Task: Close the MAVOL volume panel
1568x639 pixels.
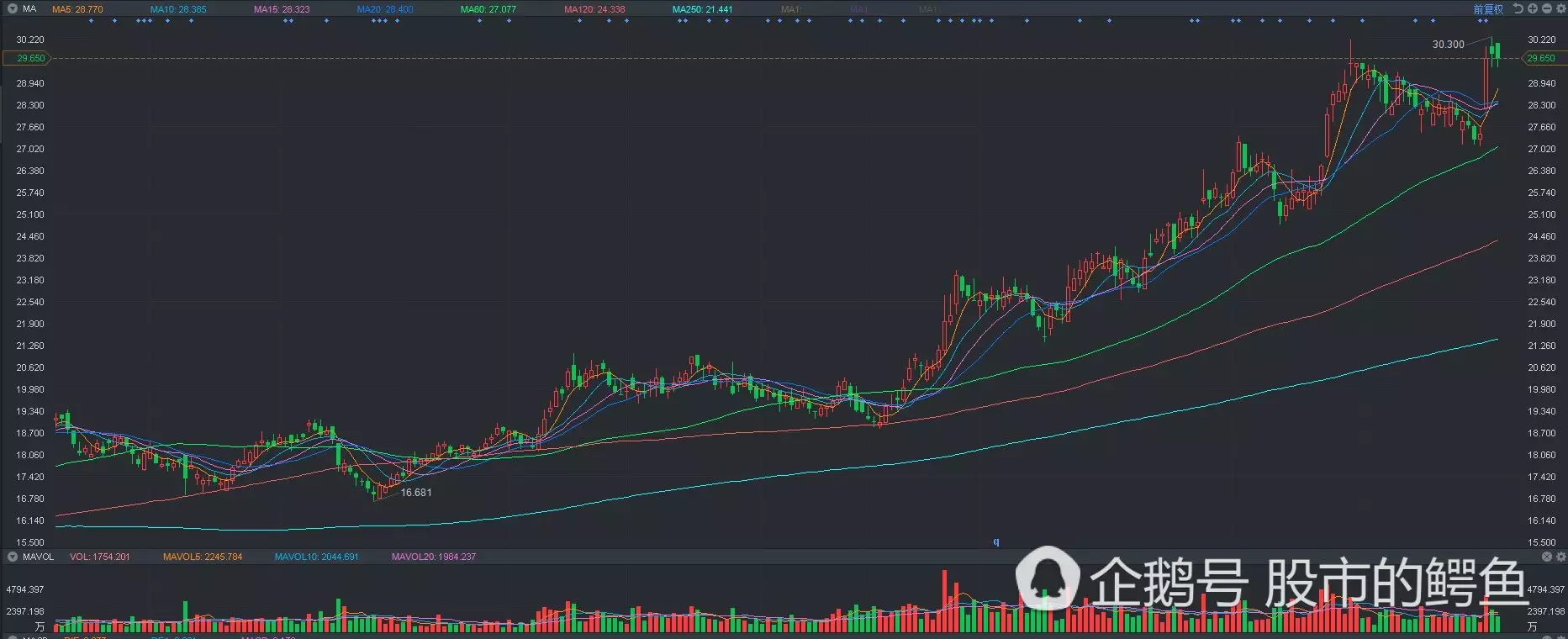Action: [x=1547, y=557]
